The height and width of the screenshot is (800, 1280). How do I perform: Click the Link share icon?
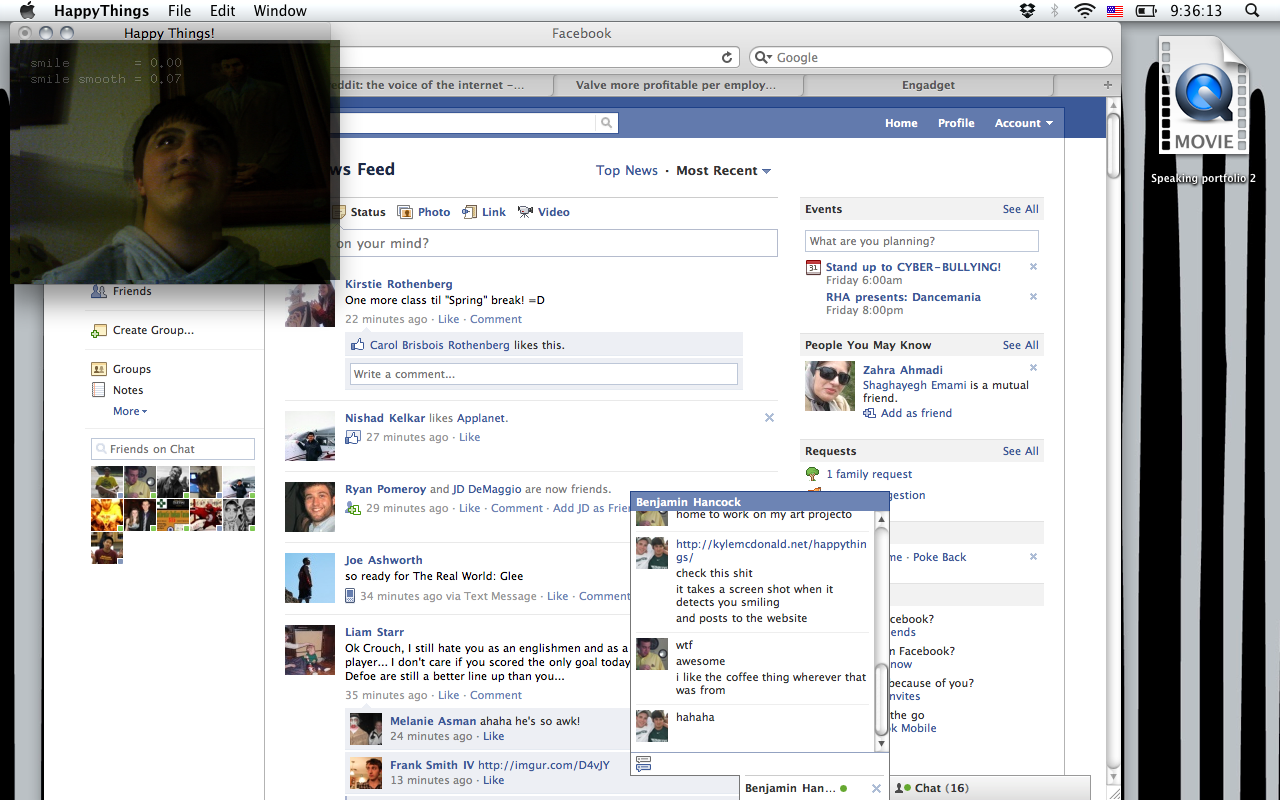click(x=469, y=212)
